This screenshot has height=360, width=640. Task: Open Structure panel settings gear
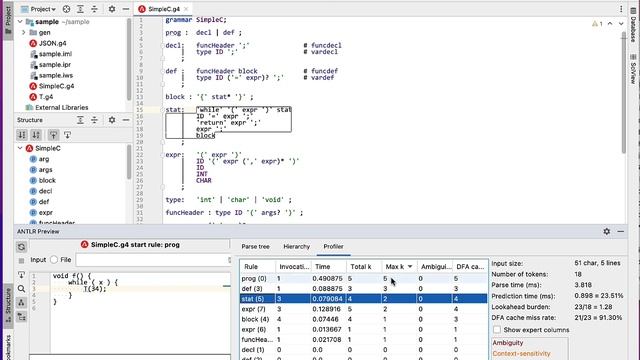pyautogui.click(x=112, y=120)
